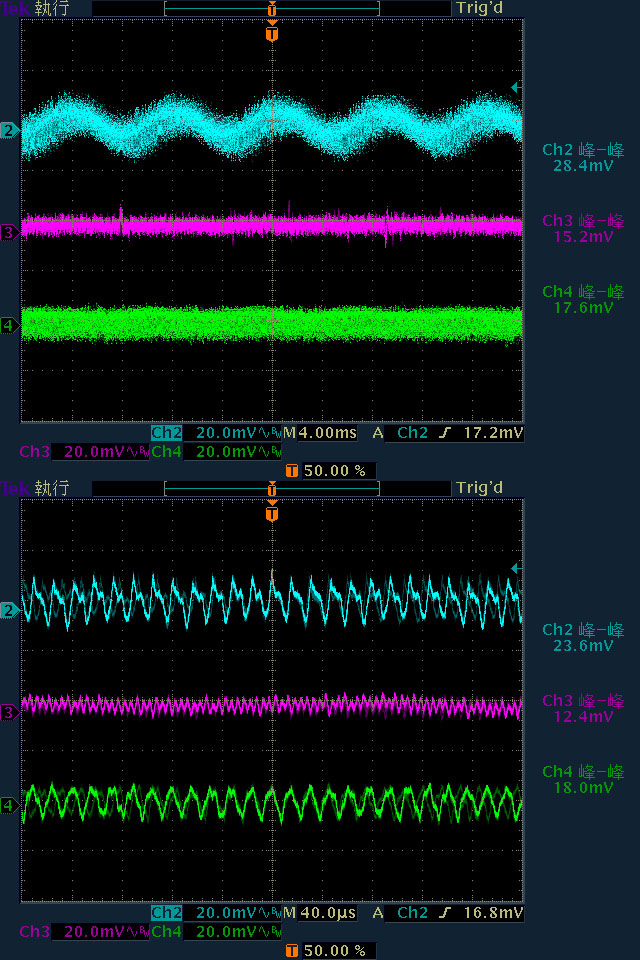
Task: Click the Ch3 ground marker in the 40.0µs capture
Action: (x=9, y=713)
